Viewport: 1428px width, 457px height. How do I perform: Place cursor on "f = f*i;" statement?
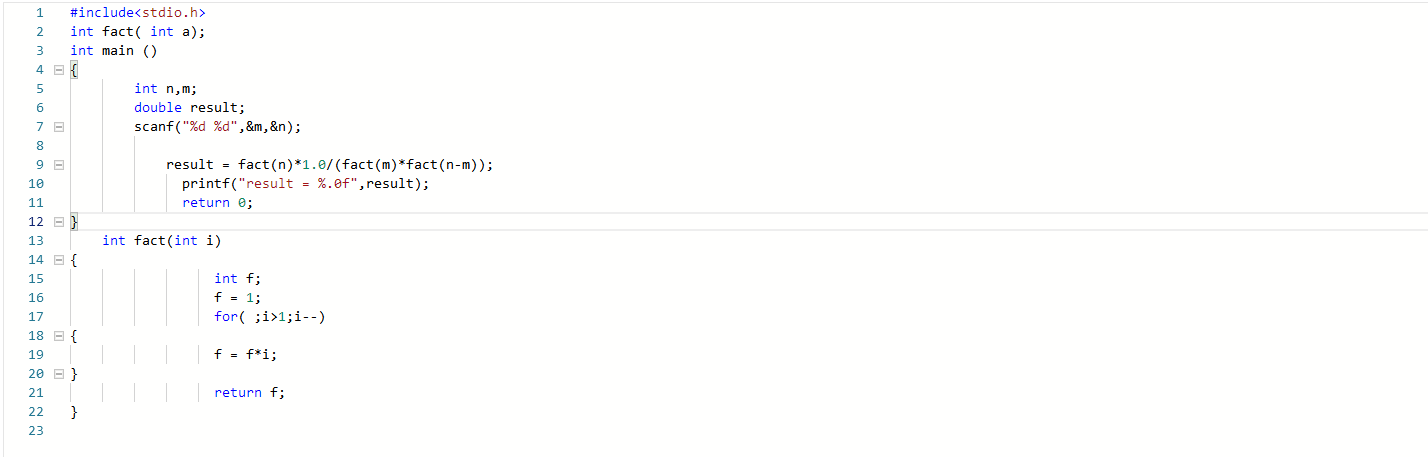pyautogui.click(x=244, y=355)
